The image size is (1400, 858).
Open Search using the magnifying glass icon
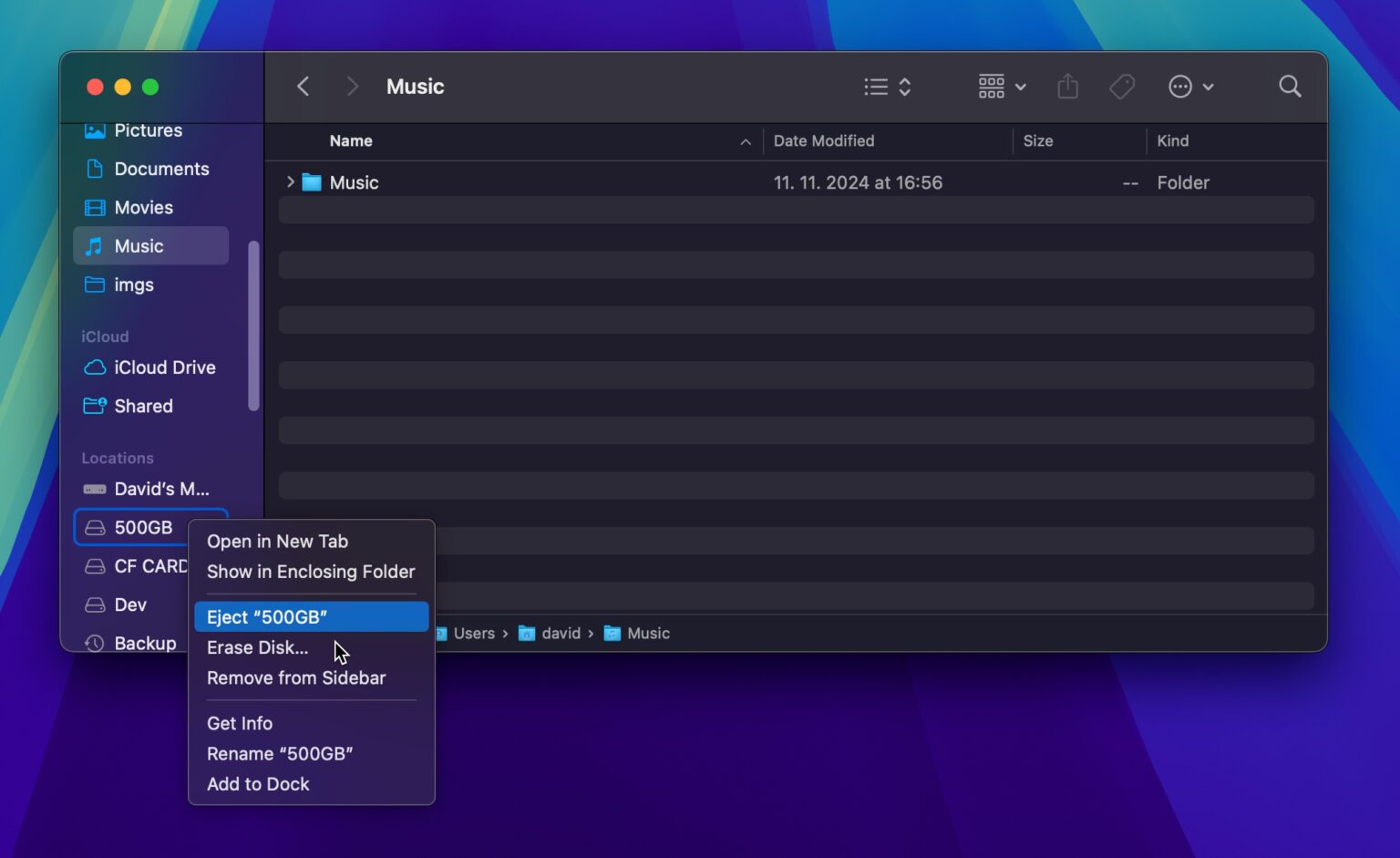[1290, 86]
